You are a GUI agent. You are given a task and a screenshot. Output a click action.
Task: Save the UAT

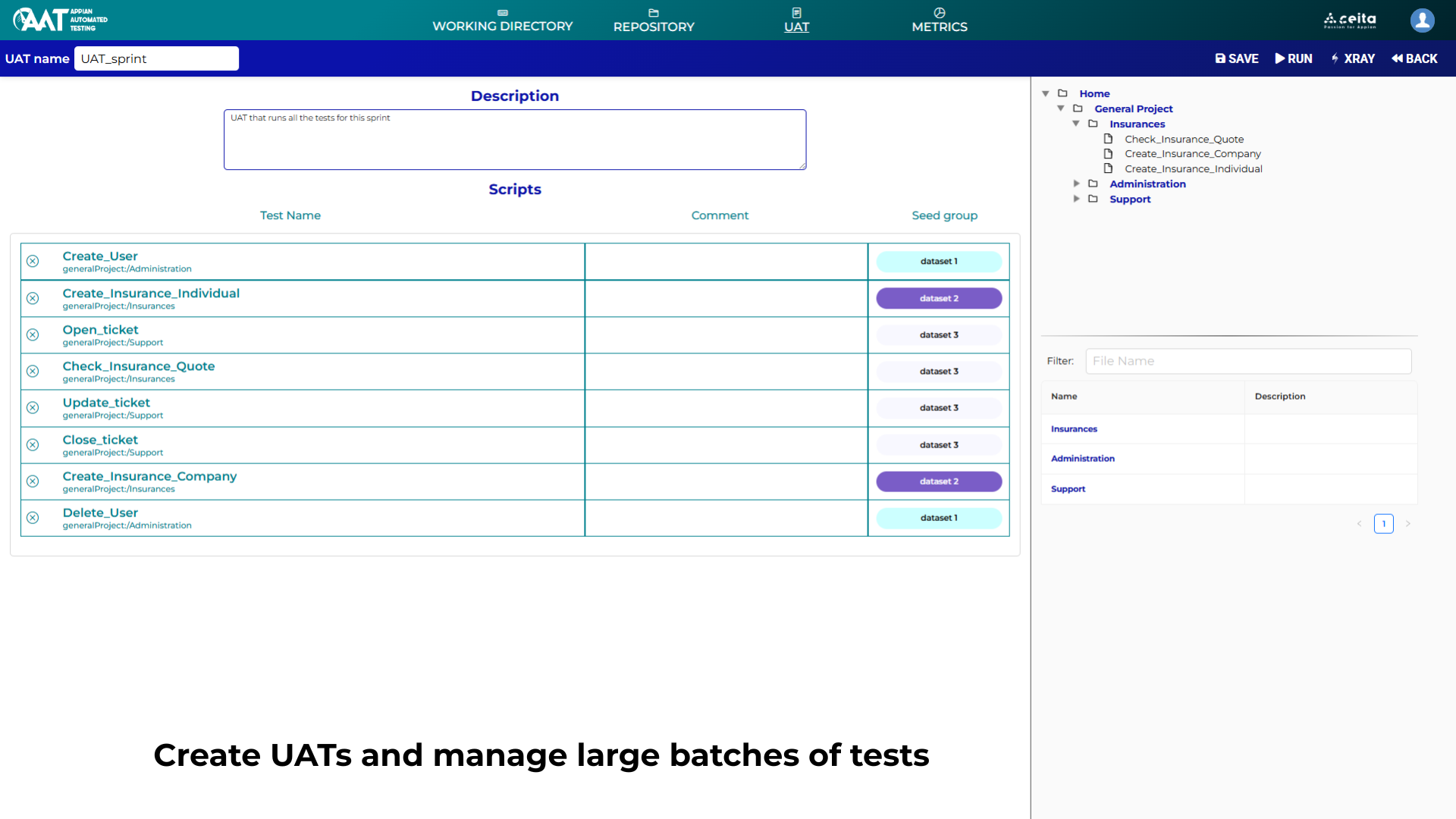(1237, 58)
